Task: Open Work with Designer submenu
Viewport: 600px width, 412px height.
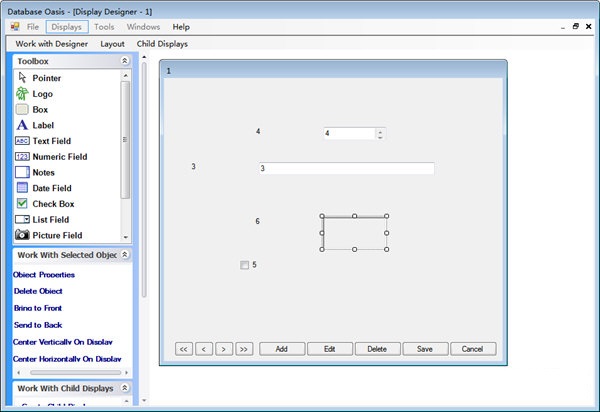Action: coord(52,44)
